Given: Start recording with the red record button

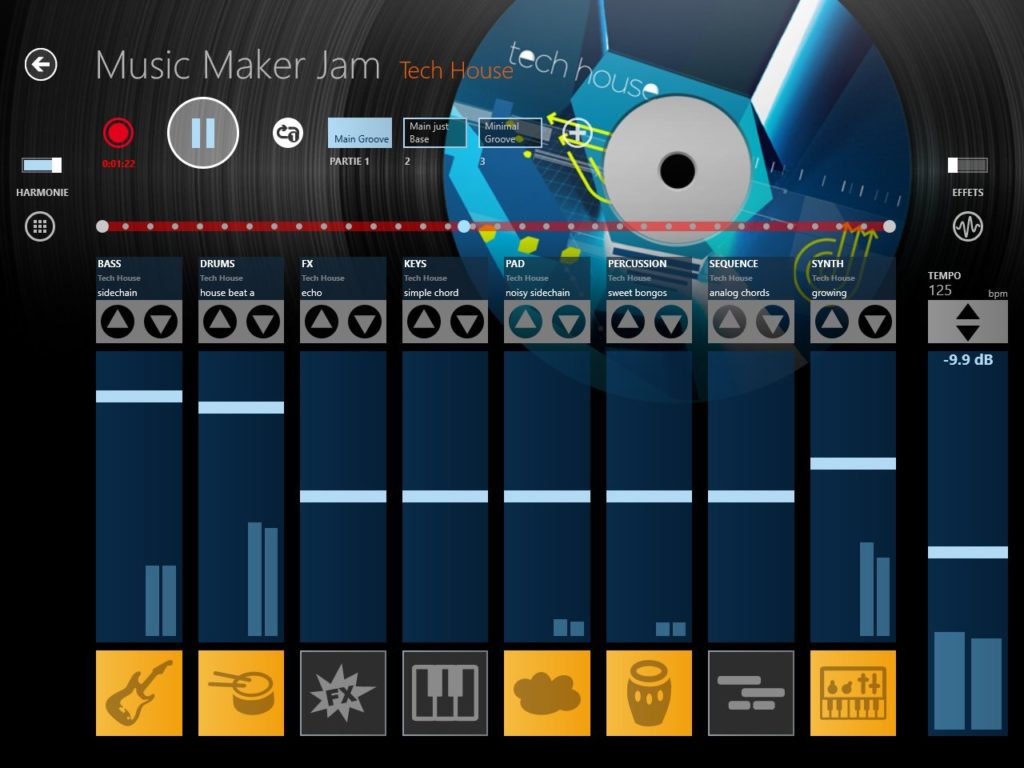Looking at the screenshot, I should click(118, 133).
